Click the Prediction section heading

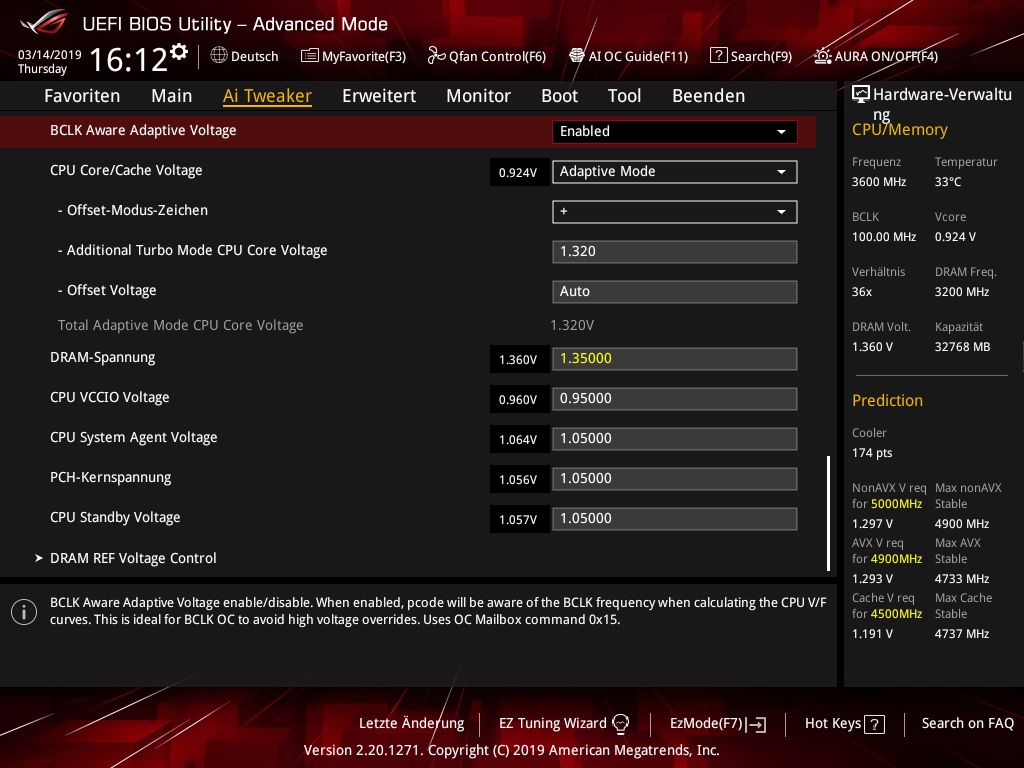(x=887, y=400)
